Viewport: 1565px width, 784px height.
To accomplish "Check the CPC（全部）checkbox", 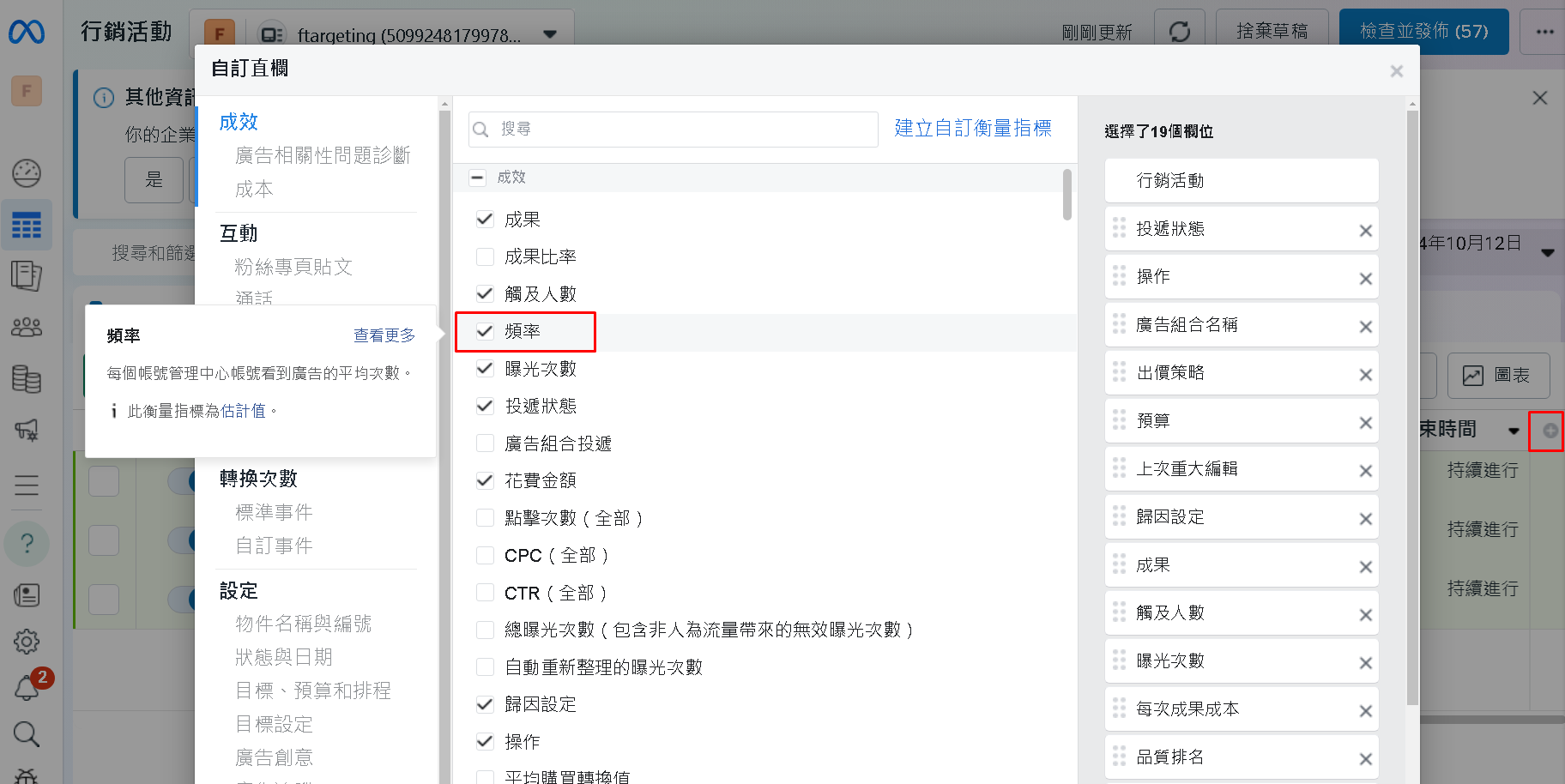I will point(485,555).
